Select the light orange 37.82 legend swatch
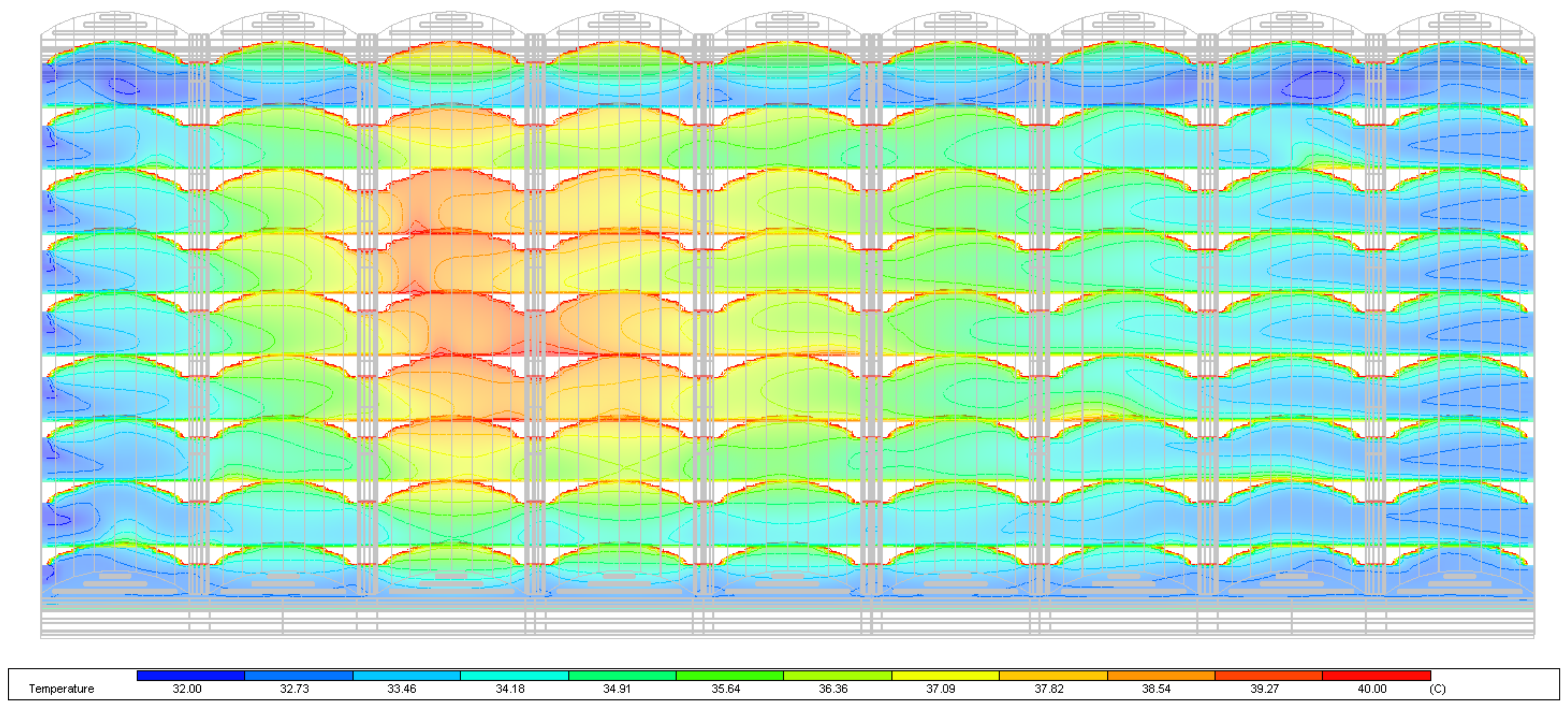The width and height of the screenshot is (1568, 710). pos(1052,675)
